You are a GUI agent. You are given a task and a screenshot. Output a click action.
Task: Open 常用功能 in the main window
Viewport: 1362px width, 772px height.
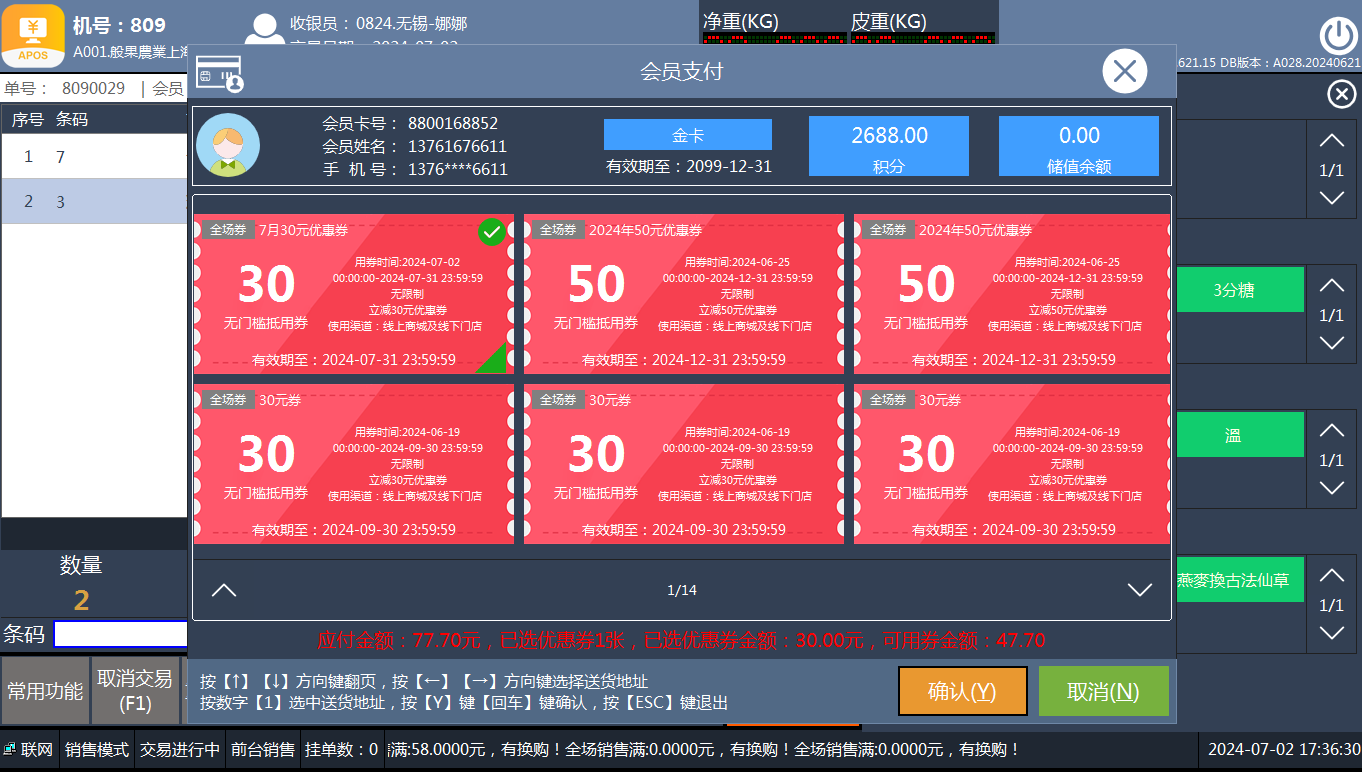tap(45, 690)
